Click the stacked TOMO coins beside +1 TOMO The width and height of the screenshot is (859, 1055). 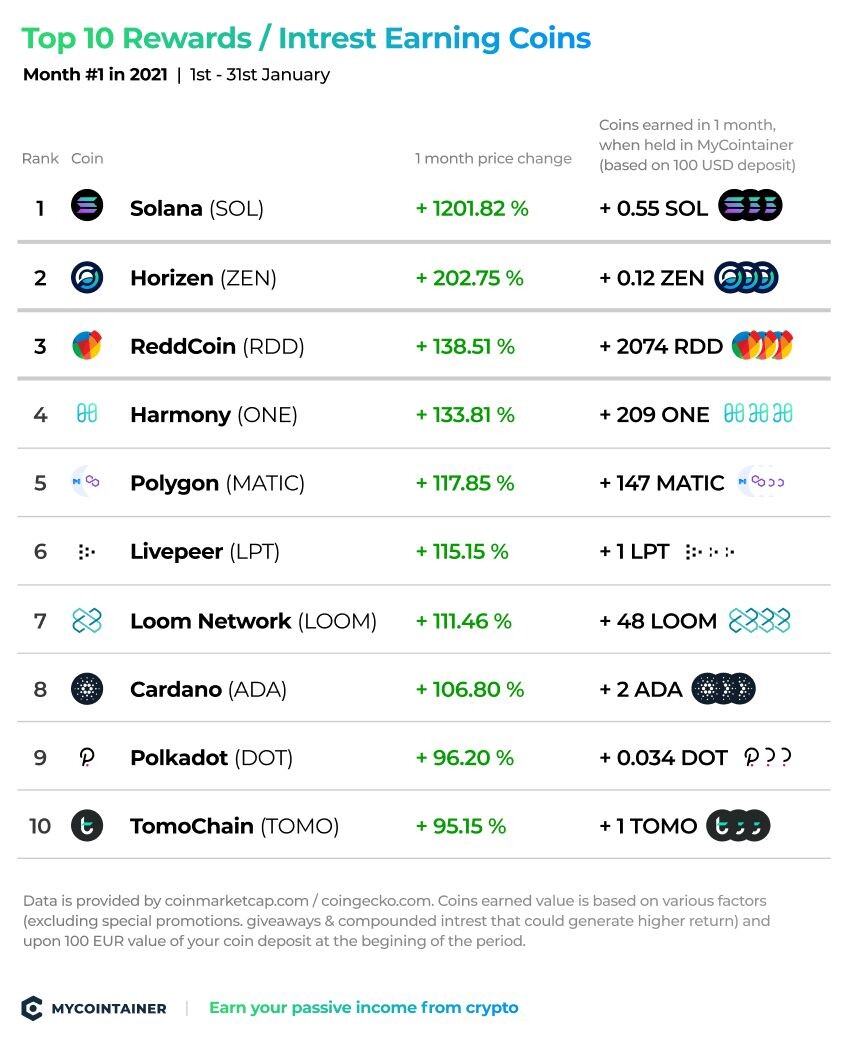tap(738, 826)
